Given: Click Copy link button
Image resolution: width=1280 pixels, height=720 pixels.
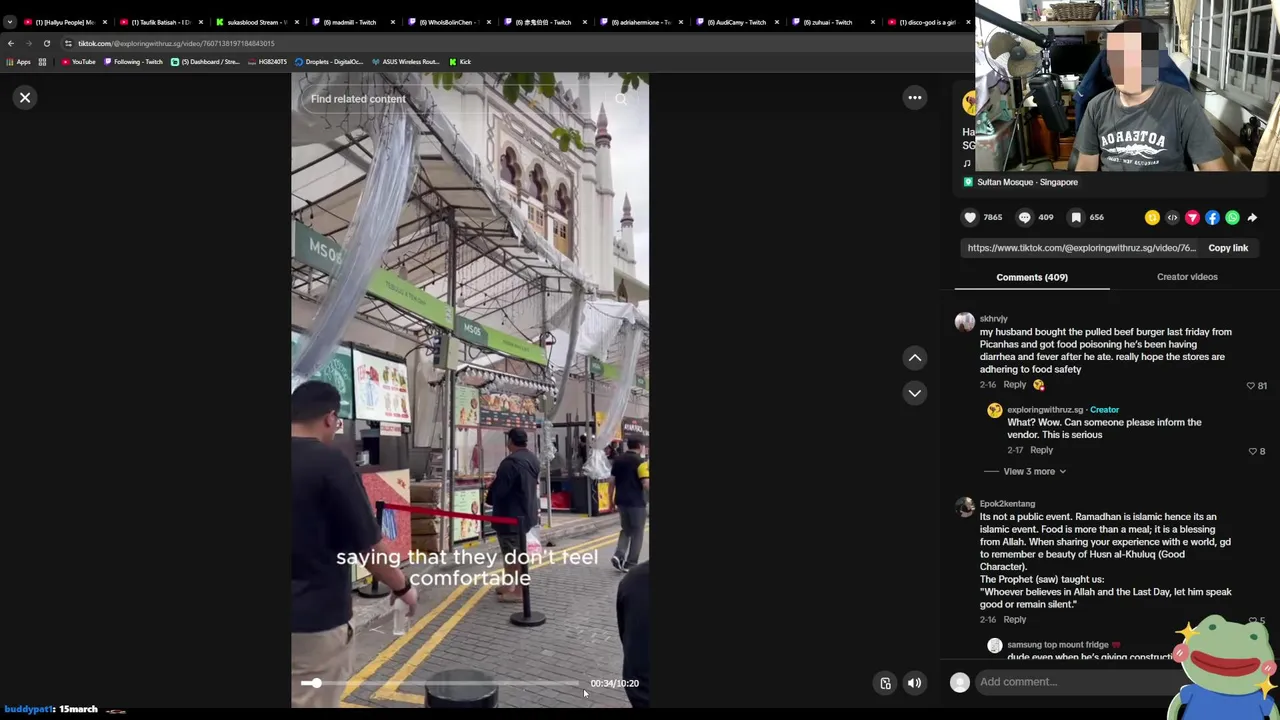Looking at the screenshot, I should coord(1228,248).
